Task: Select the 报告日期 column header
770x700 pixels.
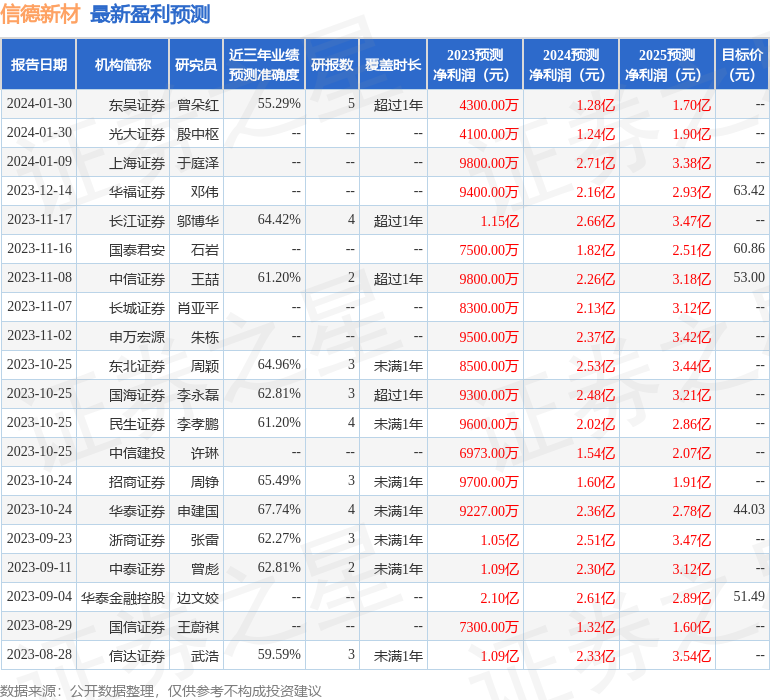Action: pyautogui.click(x=39, y=64)
